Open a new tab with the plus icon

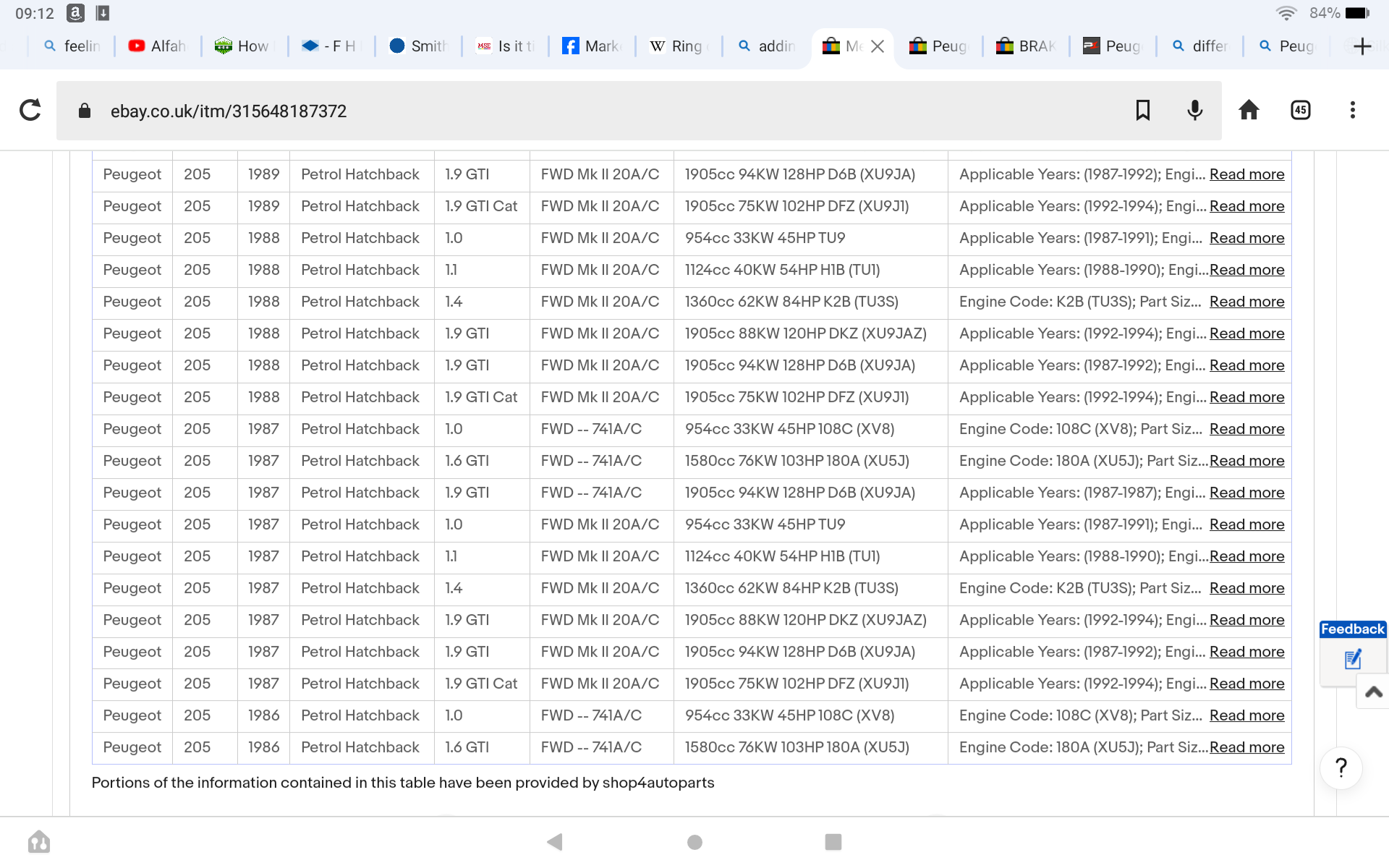click(1362, 46)
